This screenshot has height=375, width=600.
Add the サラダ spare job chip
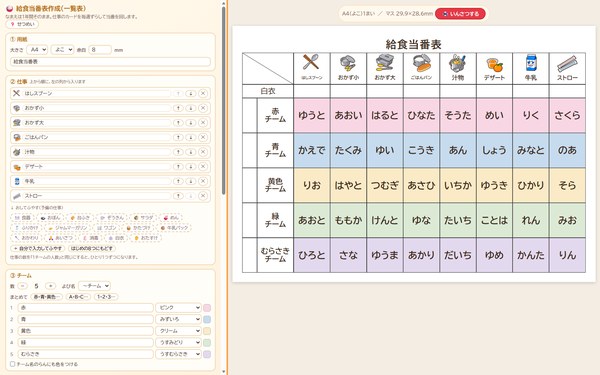(143, 217)
